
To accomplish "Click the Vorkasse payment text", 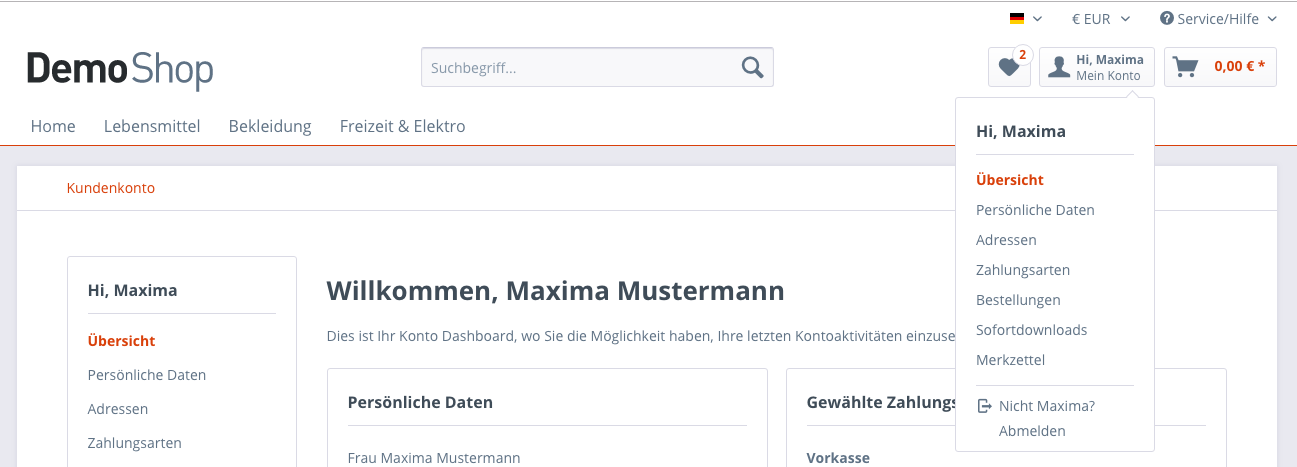I will (x=838, y=458).
